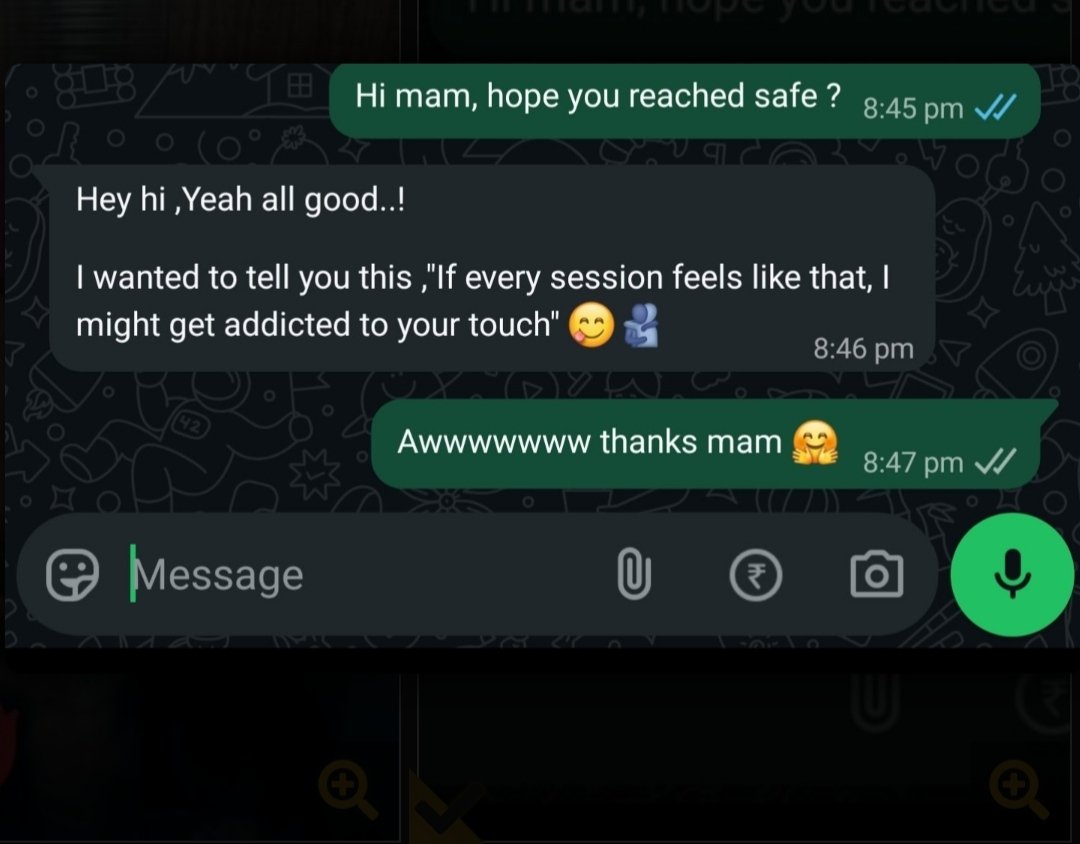Click the 8:46 pm timestamp
The image size is (1080, 844).
(864, 349)
